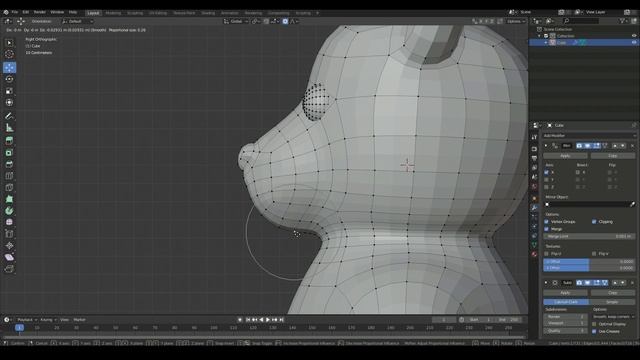Open the Playback dropdown in timeline
The width and height of the screenshot is (640, 360).
click(27, 320)
